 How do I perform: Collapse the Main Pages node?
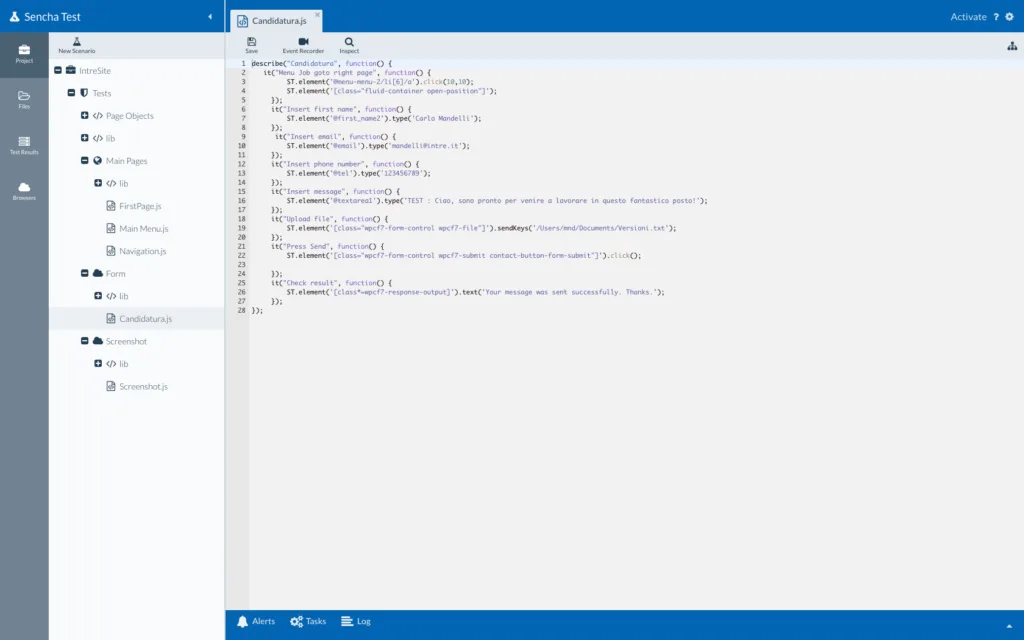[x=84, y=161]
